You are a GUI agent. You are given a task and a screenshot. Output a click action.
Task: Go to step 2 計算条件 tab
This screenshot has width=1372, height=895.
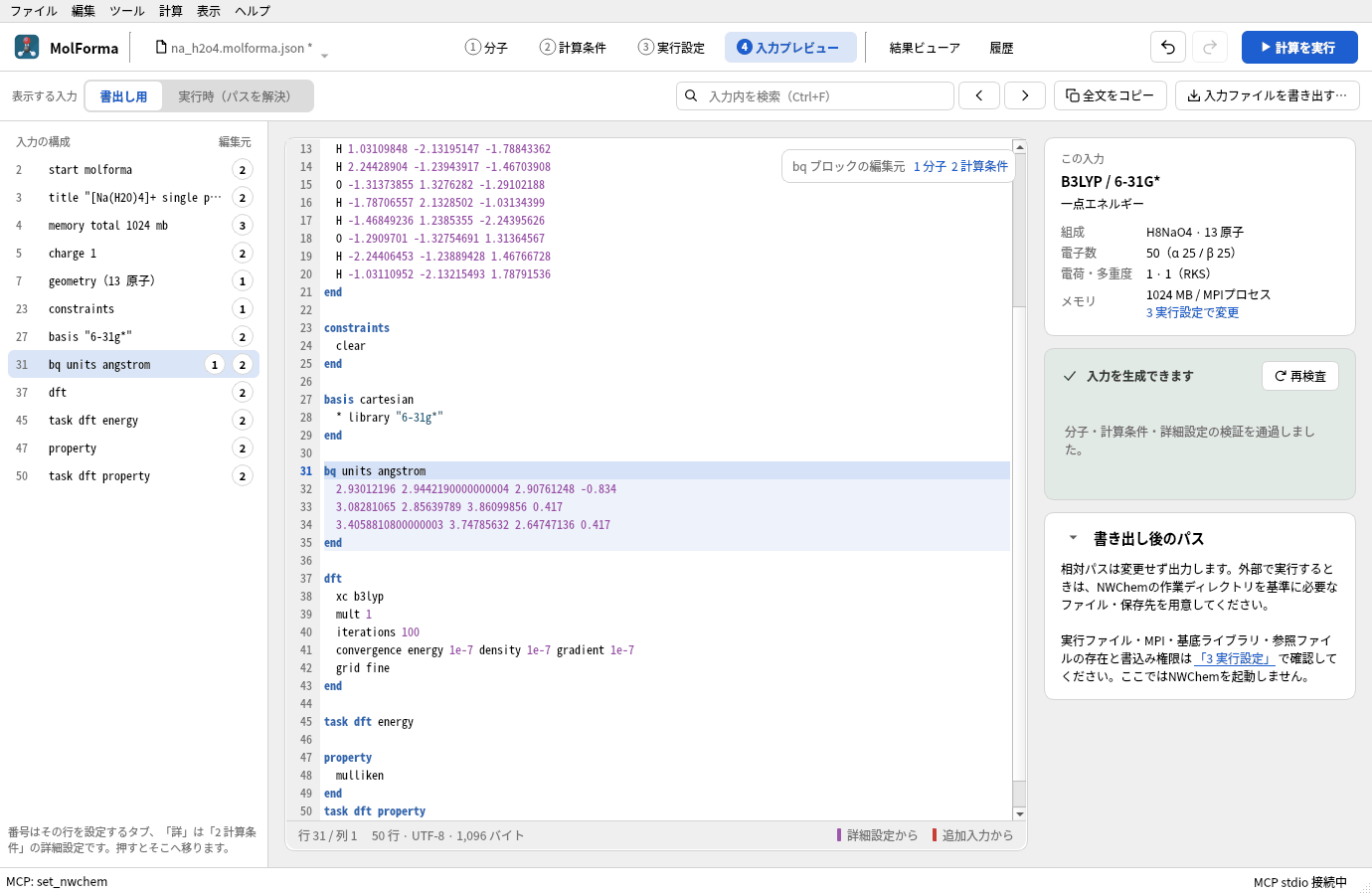[x=573, y=47]
